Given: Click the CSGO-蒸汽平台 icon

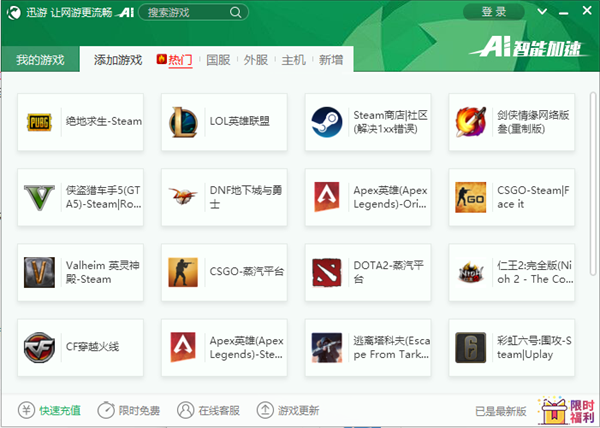Looking at the screenshot, I should pos(183,272).
